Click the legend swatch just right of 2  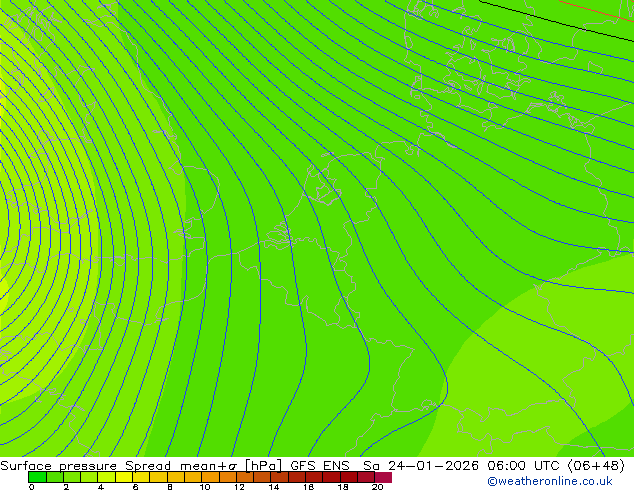tap(72, 477)
